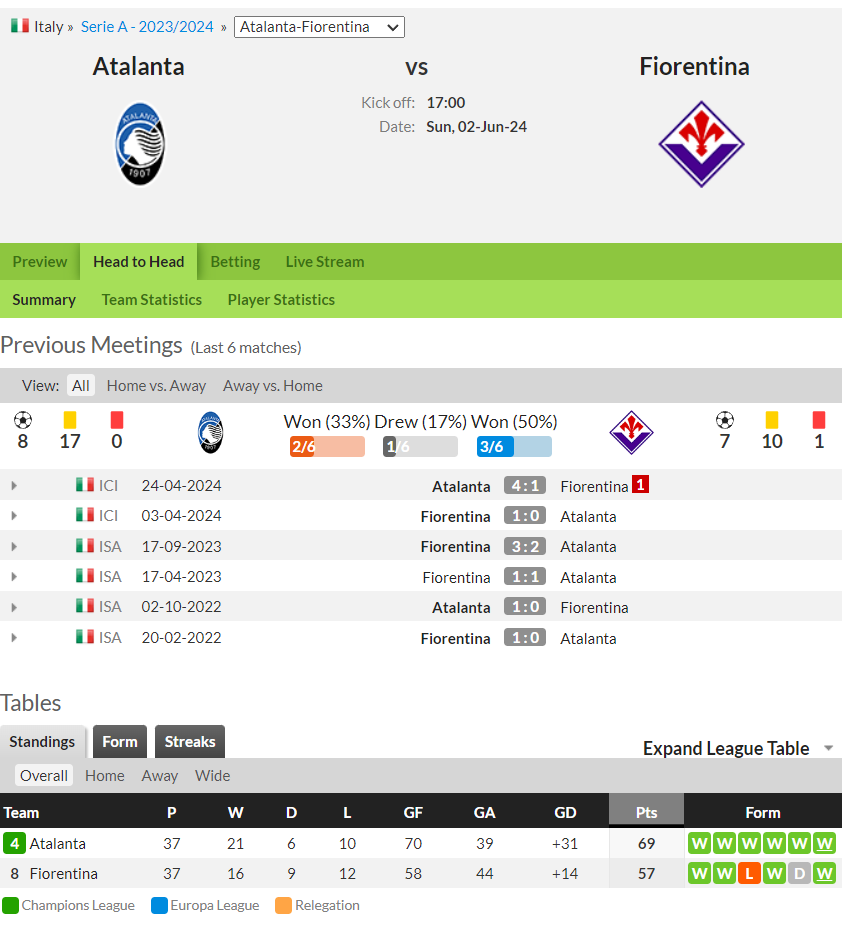
Task: Open the Team Statistics sub-tab
Action: pos(152,299)
